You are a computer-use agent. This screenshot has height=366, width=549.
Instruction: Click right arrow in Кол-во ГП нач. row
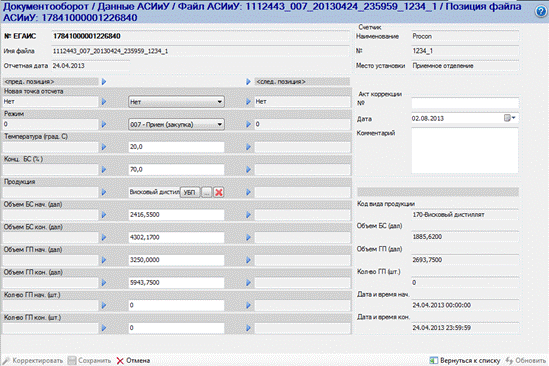coord(248,305)
